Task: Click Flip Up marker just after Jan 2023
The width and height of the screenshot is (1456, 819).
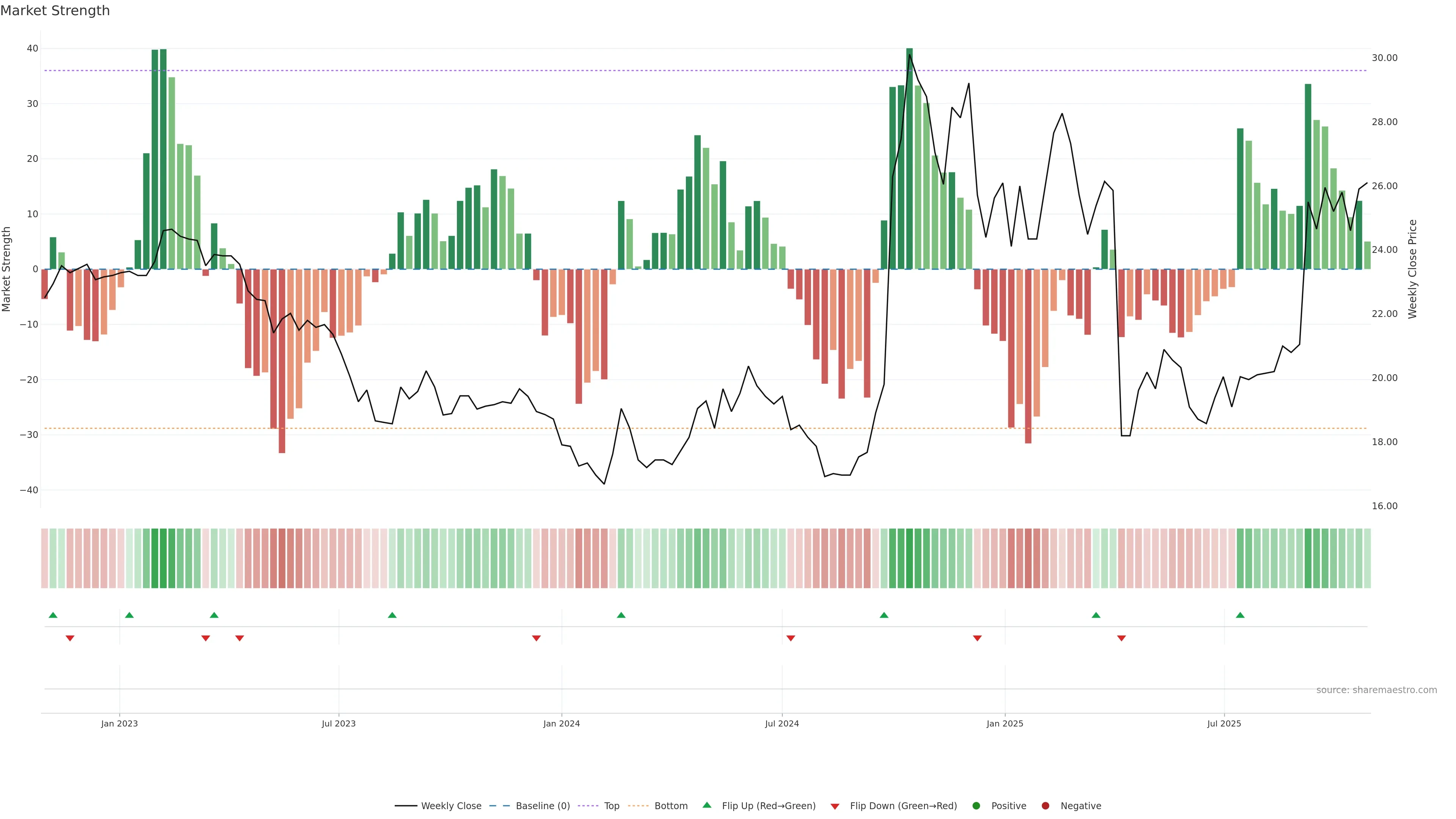Action: coord(129,615)
